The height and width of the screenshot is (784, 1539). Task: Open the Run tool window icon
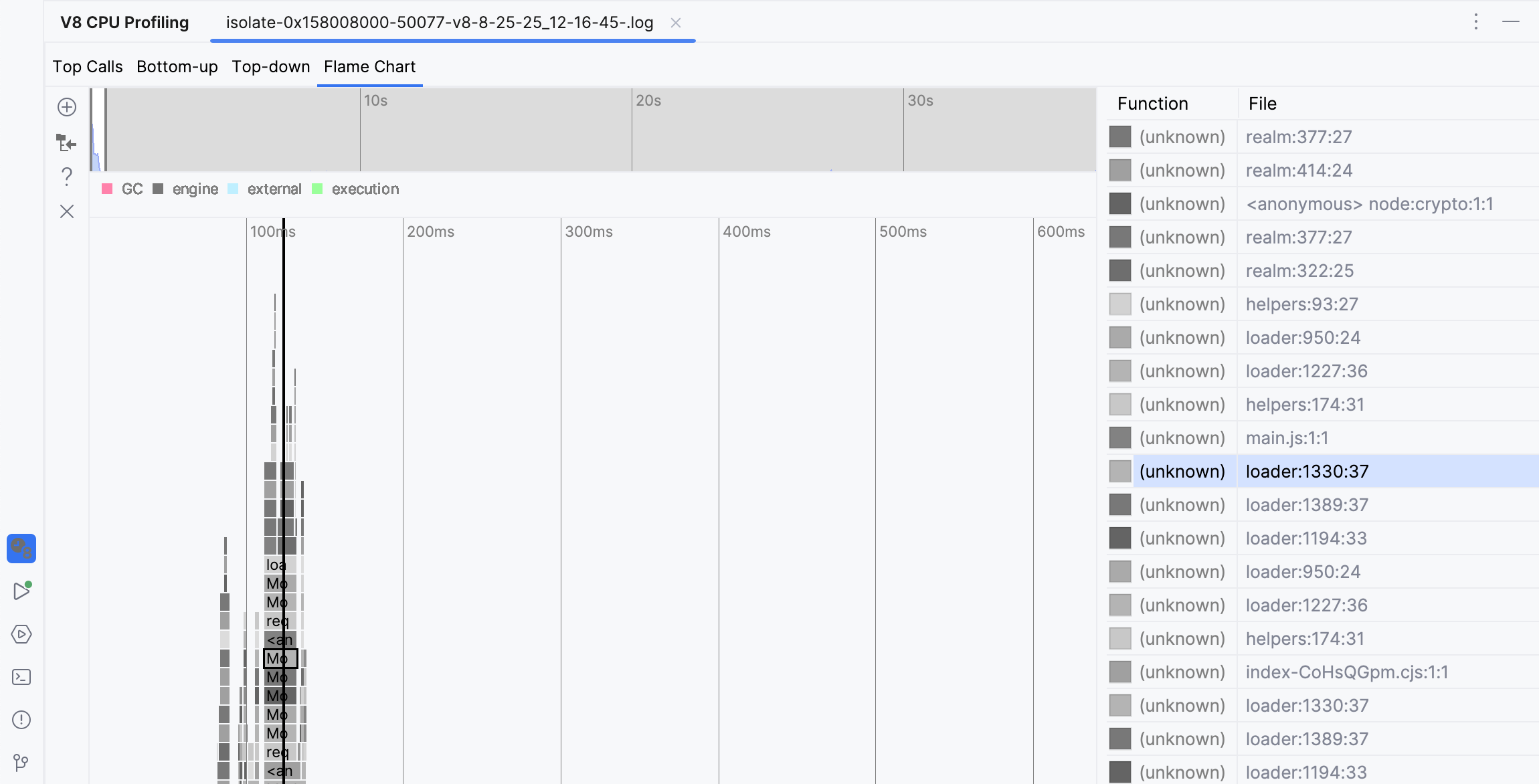pyautogui.click(x=21, y=591)
